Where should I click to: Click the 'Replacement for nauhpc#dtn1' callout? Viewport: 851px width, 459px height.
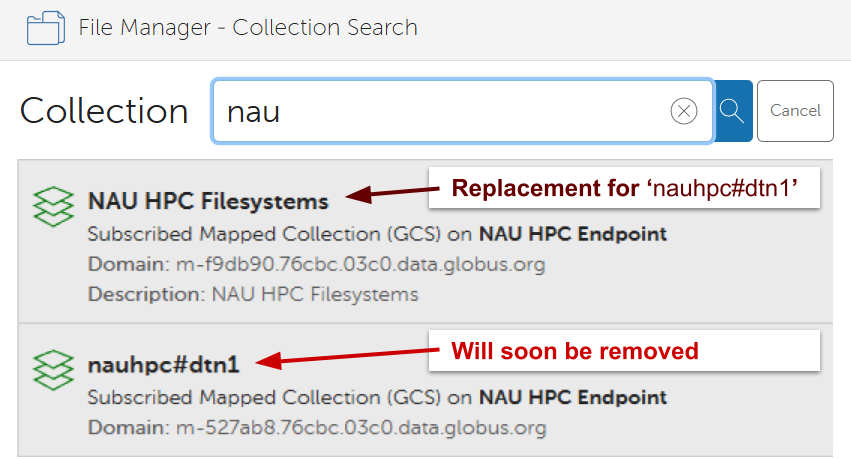pyautogui.click(x=624, y=187)
